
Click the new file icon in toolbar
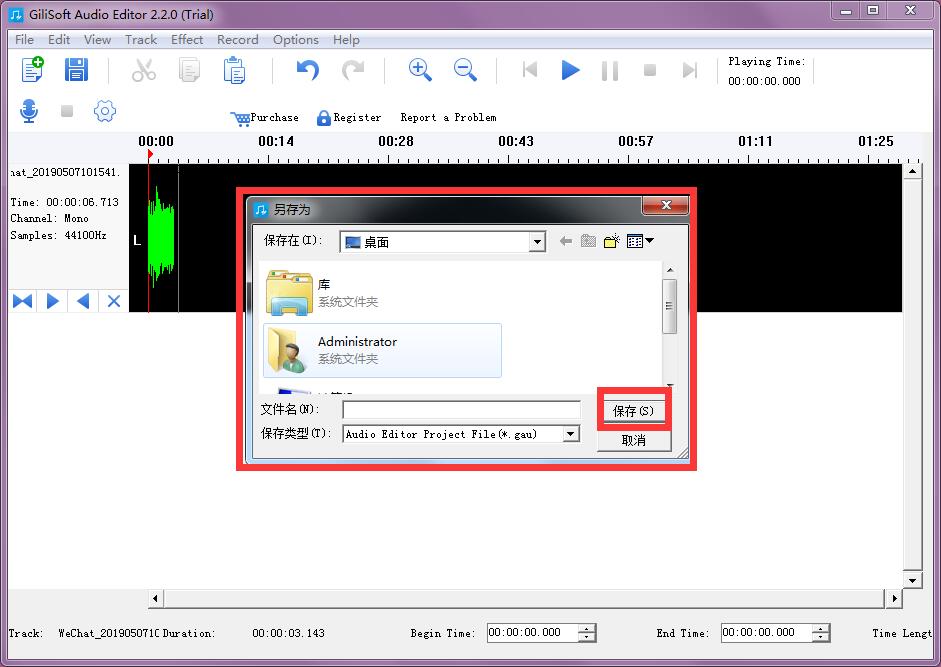[32, 70]
